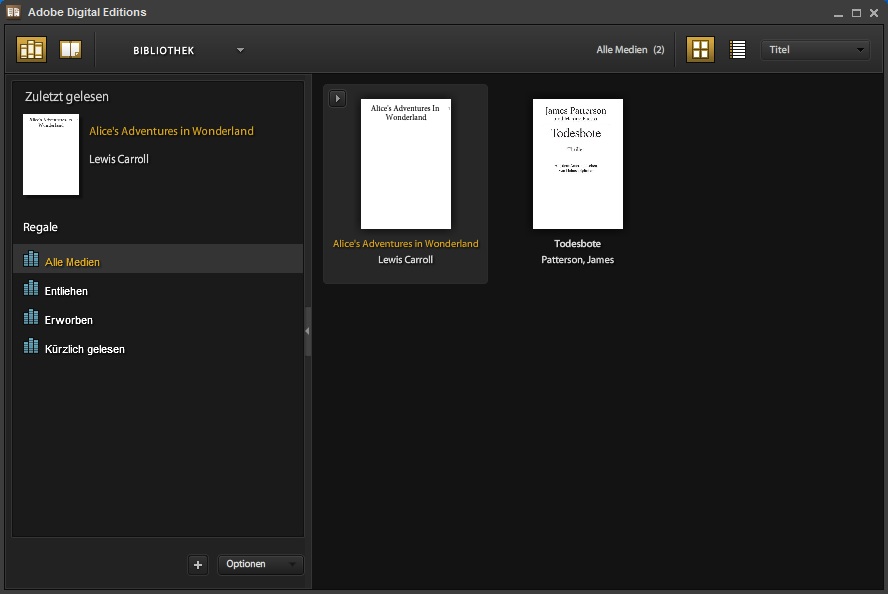The width and height of the screenshot is (888, 594).
Task: Click the Kürzlich gelesen bookshelf icon
Action: [31, 345]
